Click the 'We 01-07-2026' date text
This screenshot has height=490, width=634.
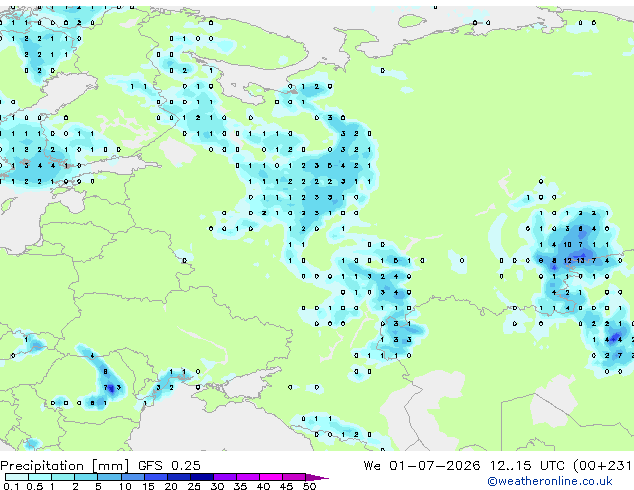coord(422,466)
